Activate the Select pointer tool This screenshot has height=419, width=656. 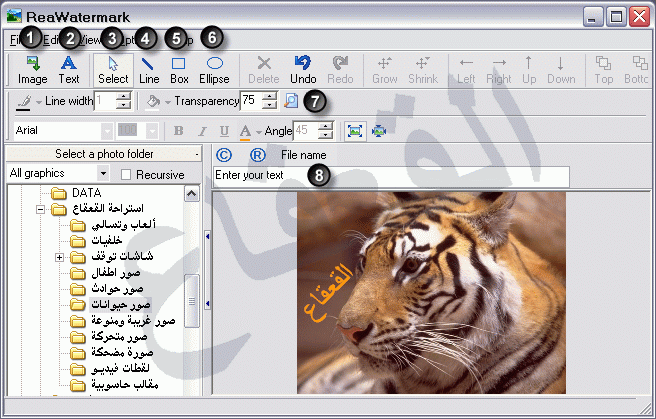tap(113, 70)
